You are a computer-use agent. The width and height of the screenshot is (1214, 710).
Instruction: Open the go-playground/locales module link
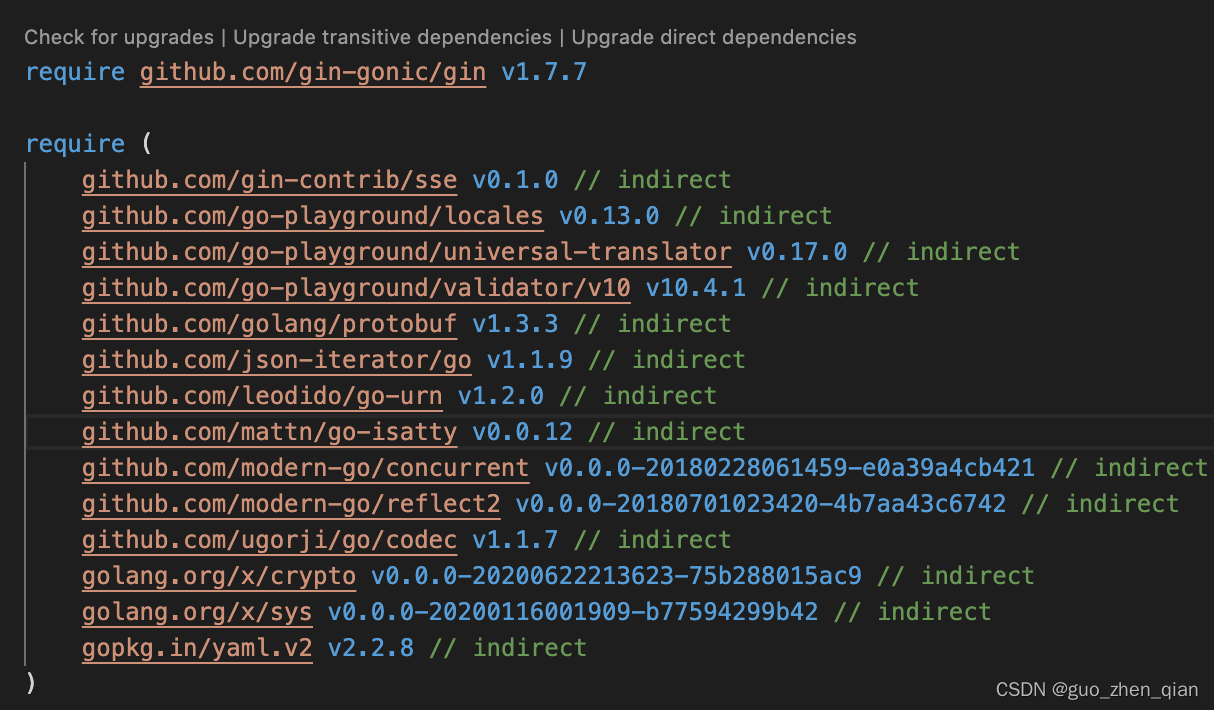312,216
